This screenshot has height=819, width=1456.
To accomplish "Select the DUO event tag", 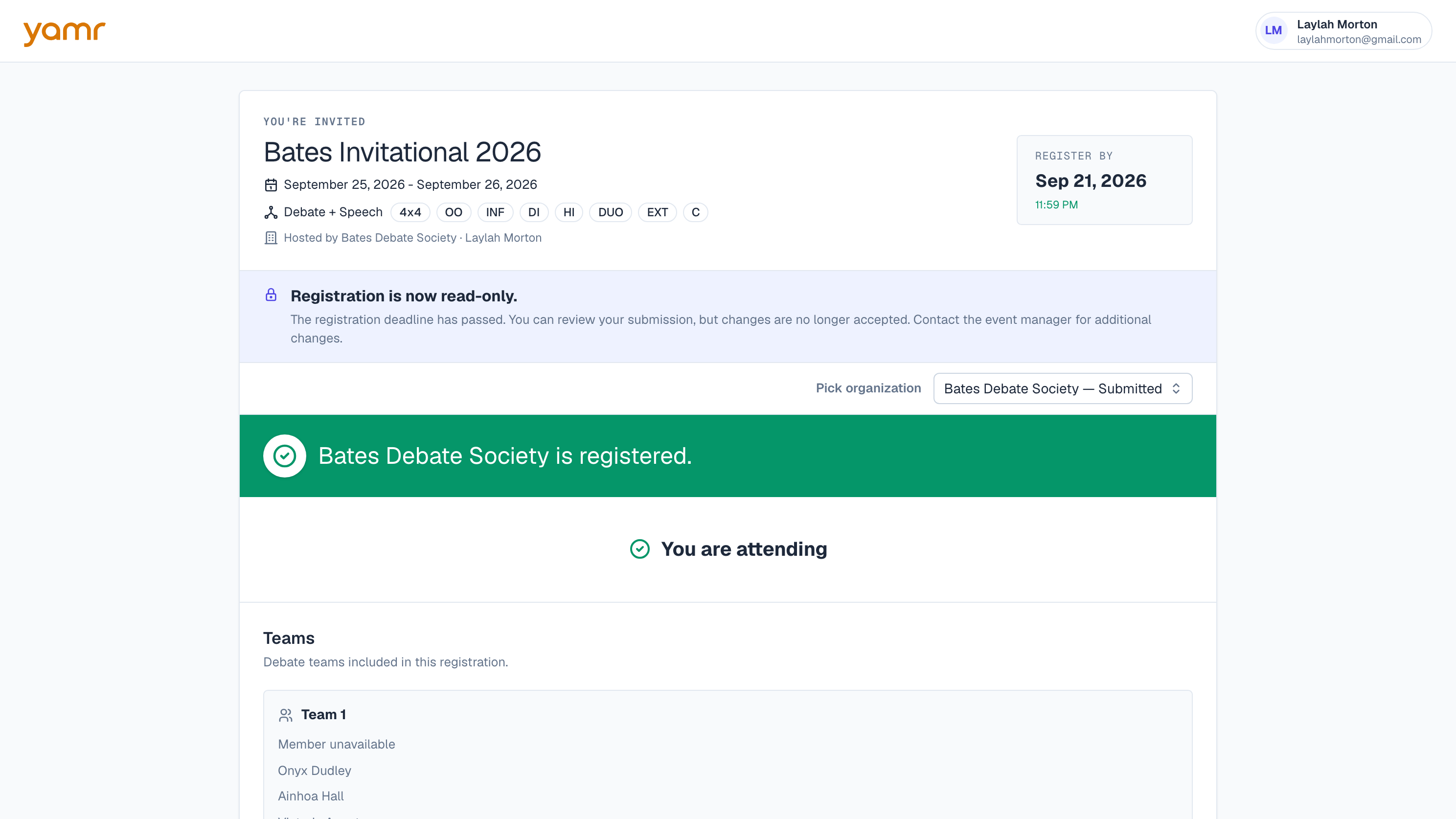I will pyautogui.click(x=611, y=212).
